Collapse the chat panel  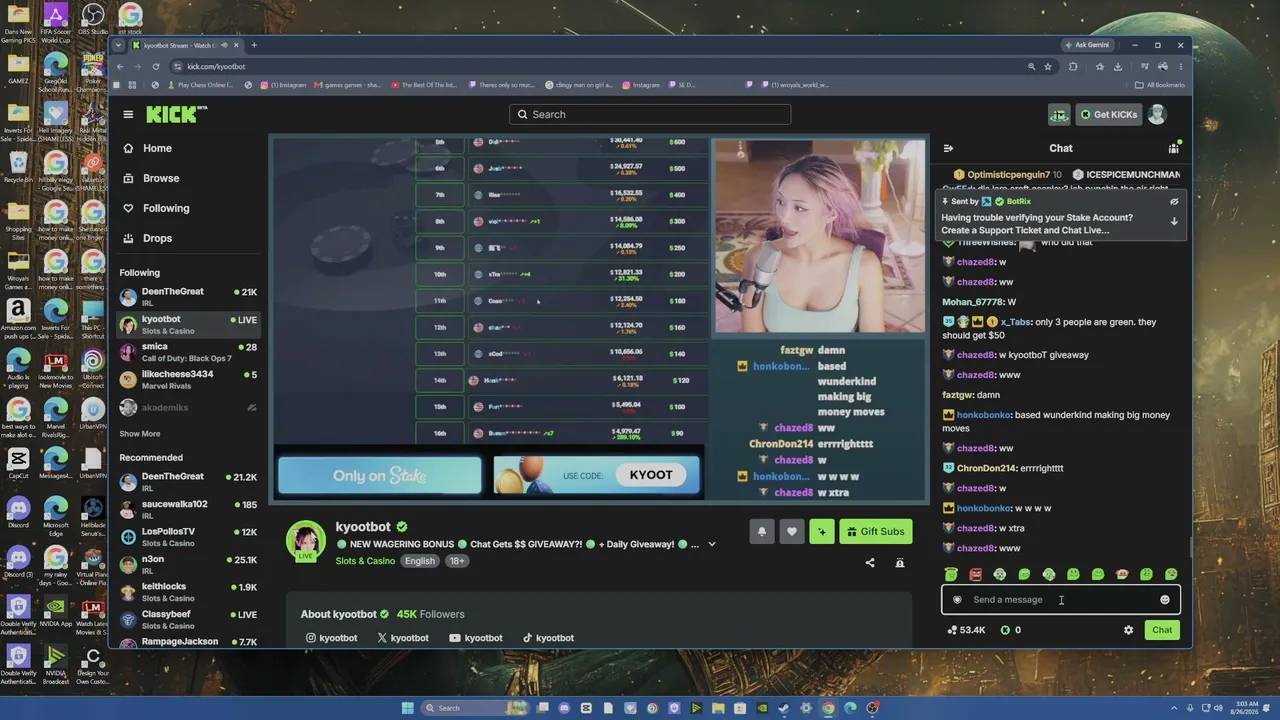[x=948, y=148]
